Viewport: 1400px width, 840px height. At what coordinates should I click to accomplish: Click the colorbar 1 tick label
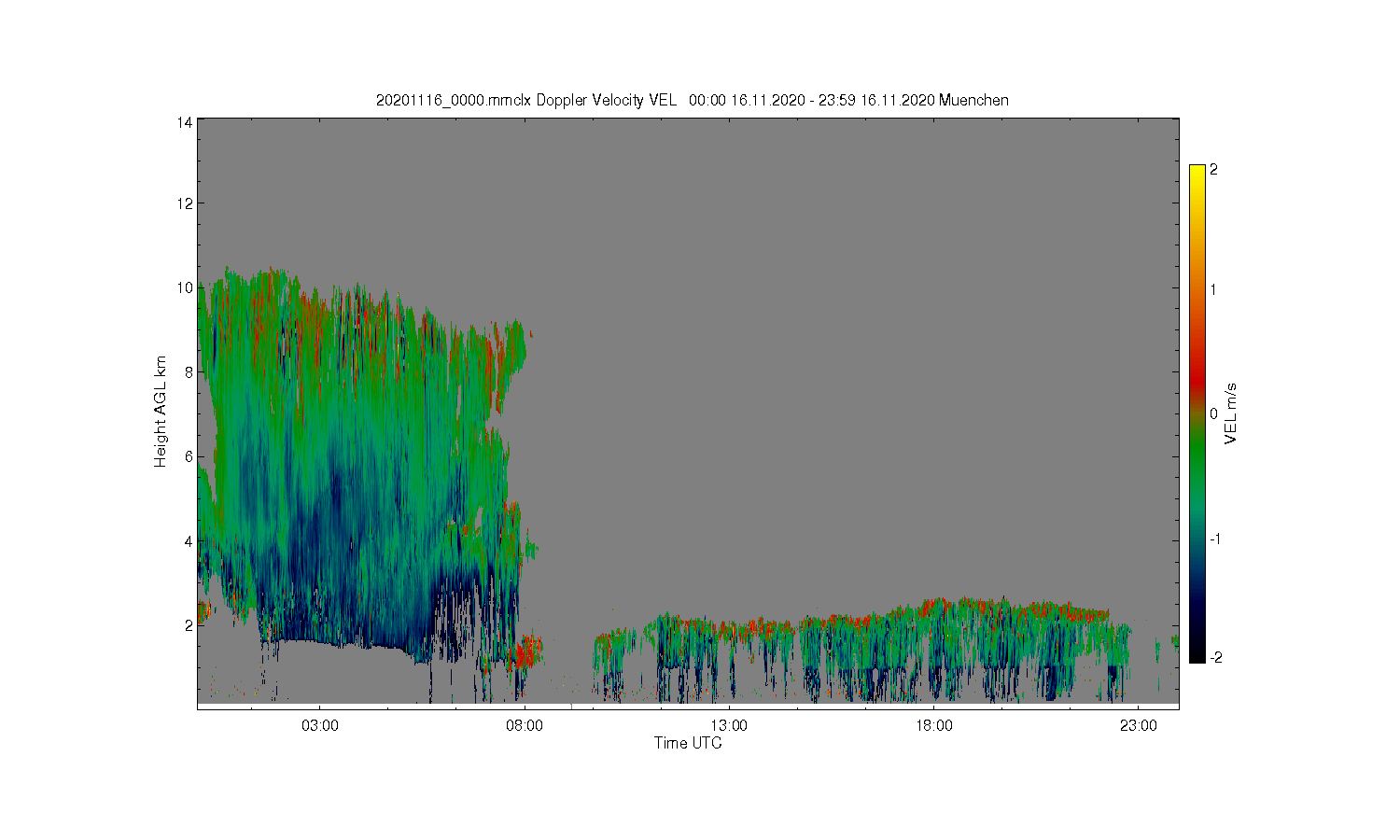[x=1213, y=289]
